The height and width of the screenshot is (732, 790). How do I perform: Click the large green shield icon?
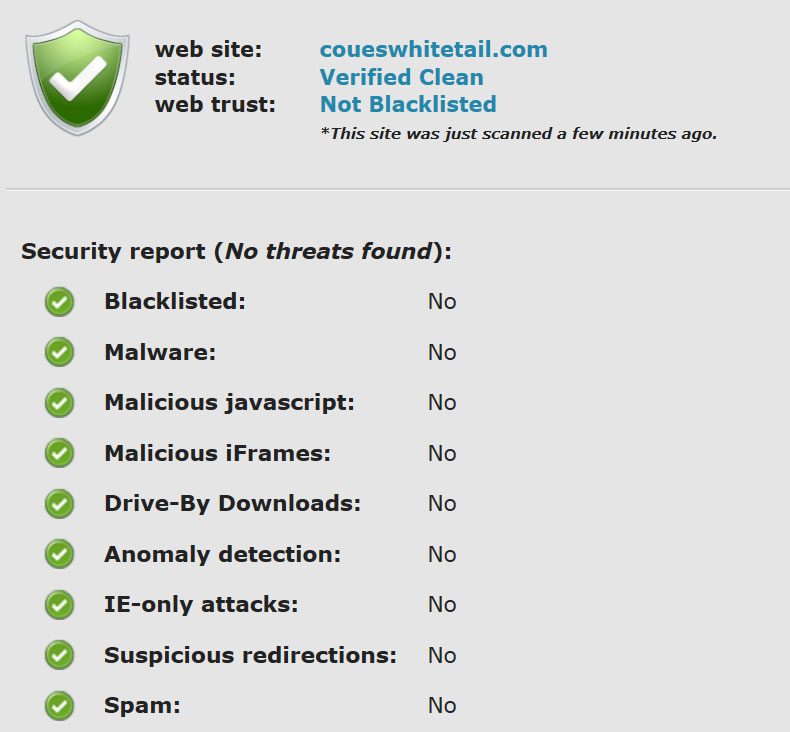tap(78, 78)
